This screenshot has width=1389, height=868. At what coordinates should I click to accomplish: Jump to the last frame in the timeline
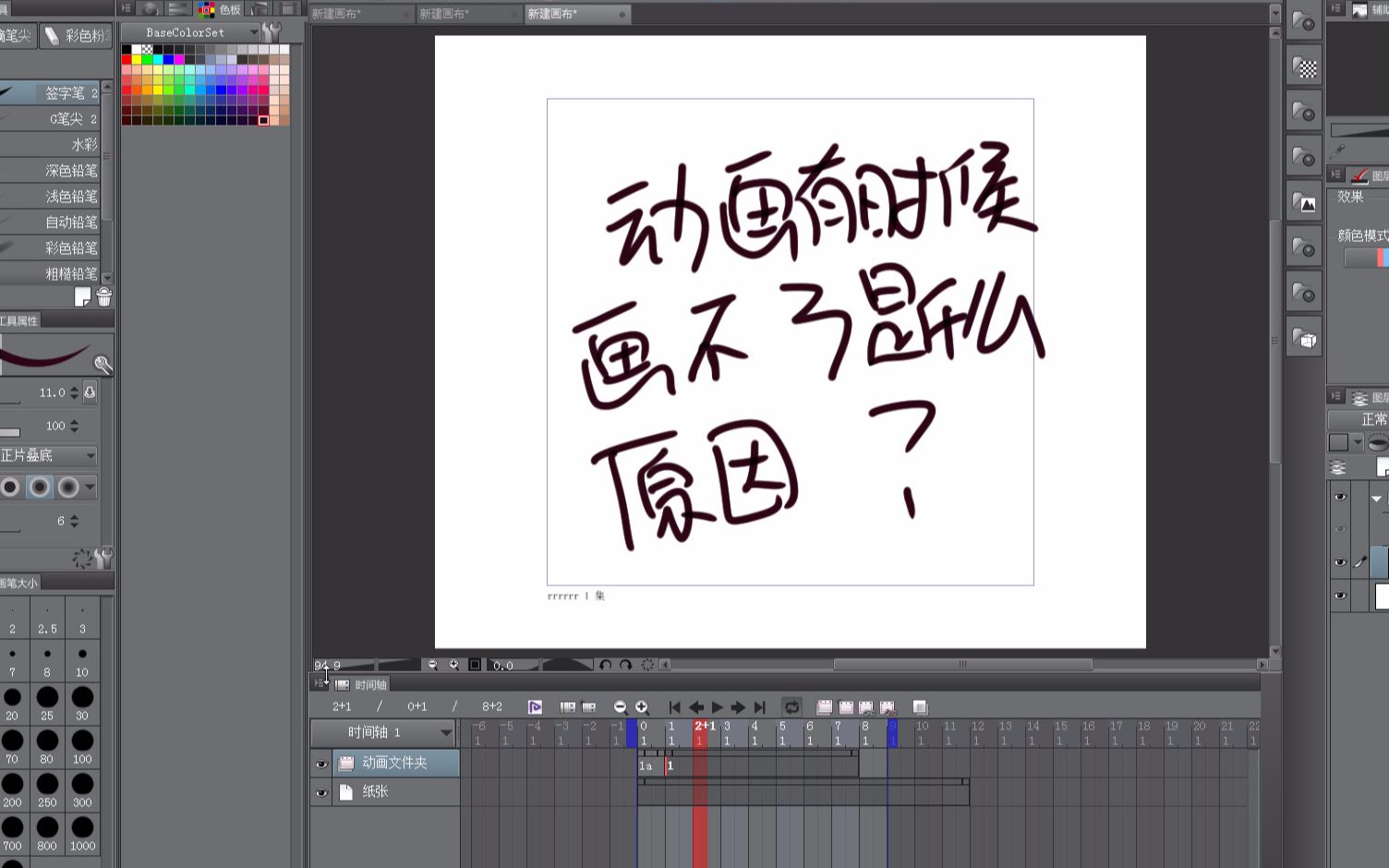coord(760,706)
